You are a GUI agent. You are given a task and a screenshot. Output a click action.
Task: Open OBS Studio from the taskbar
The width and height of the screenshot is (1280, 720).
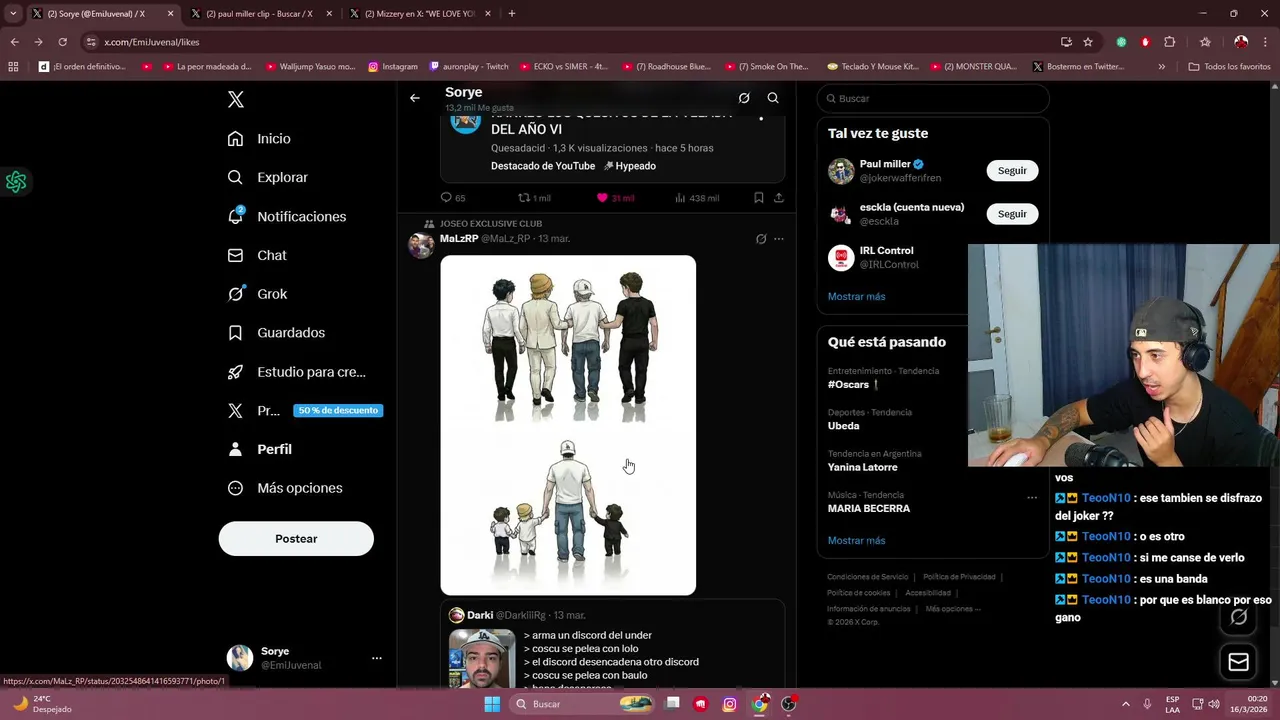pos(789,704)
